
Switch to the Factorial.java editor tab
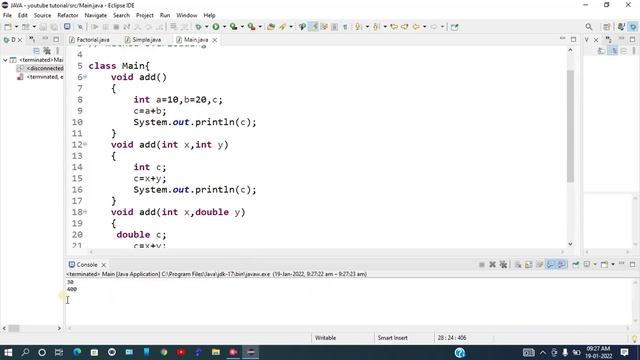pyautogui.click(x=89, y=40)
